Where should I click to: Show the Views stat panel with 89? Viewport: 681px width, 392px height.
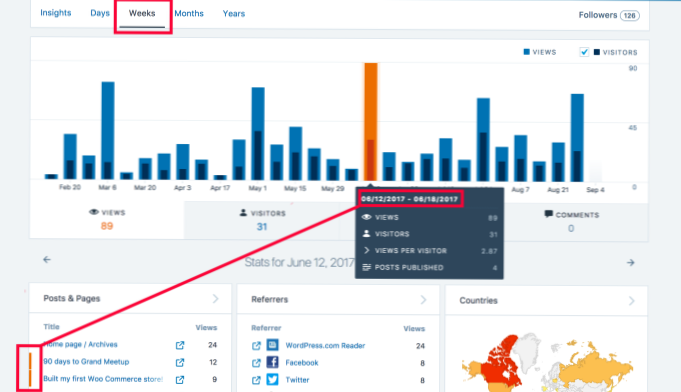coord(107,220)
